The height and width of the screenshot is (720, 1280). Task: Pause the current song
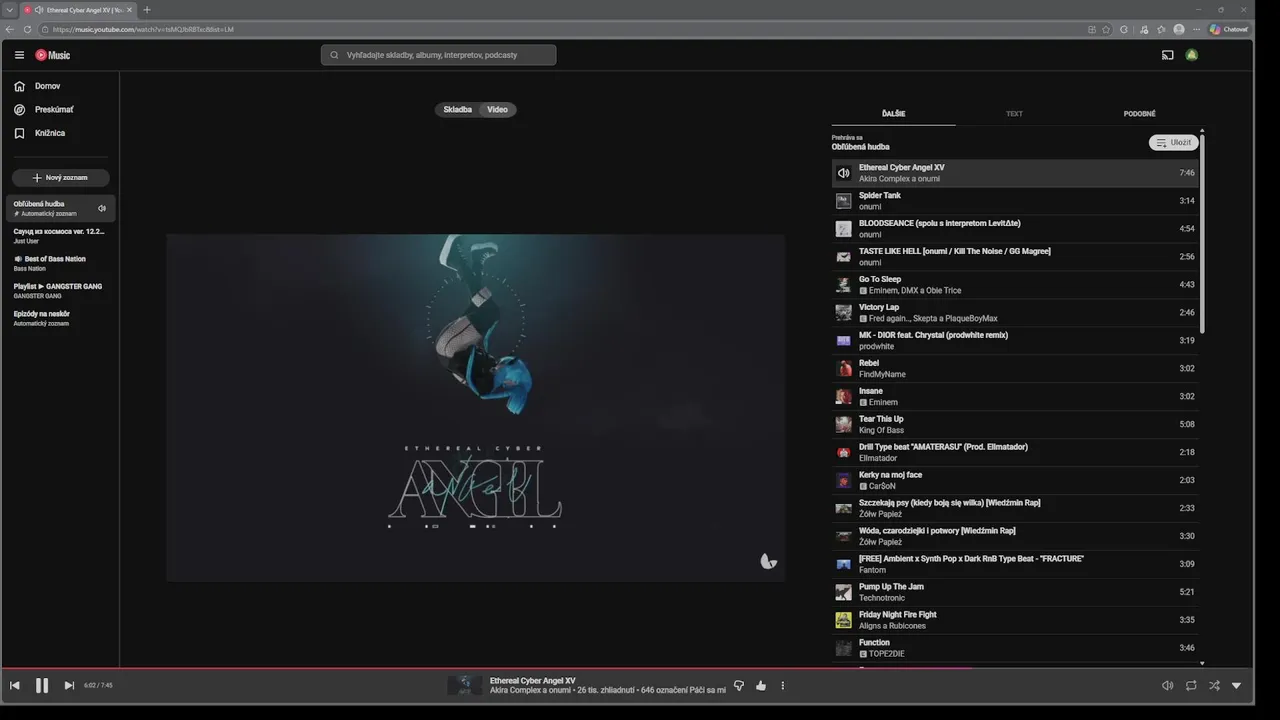42,685
